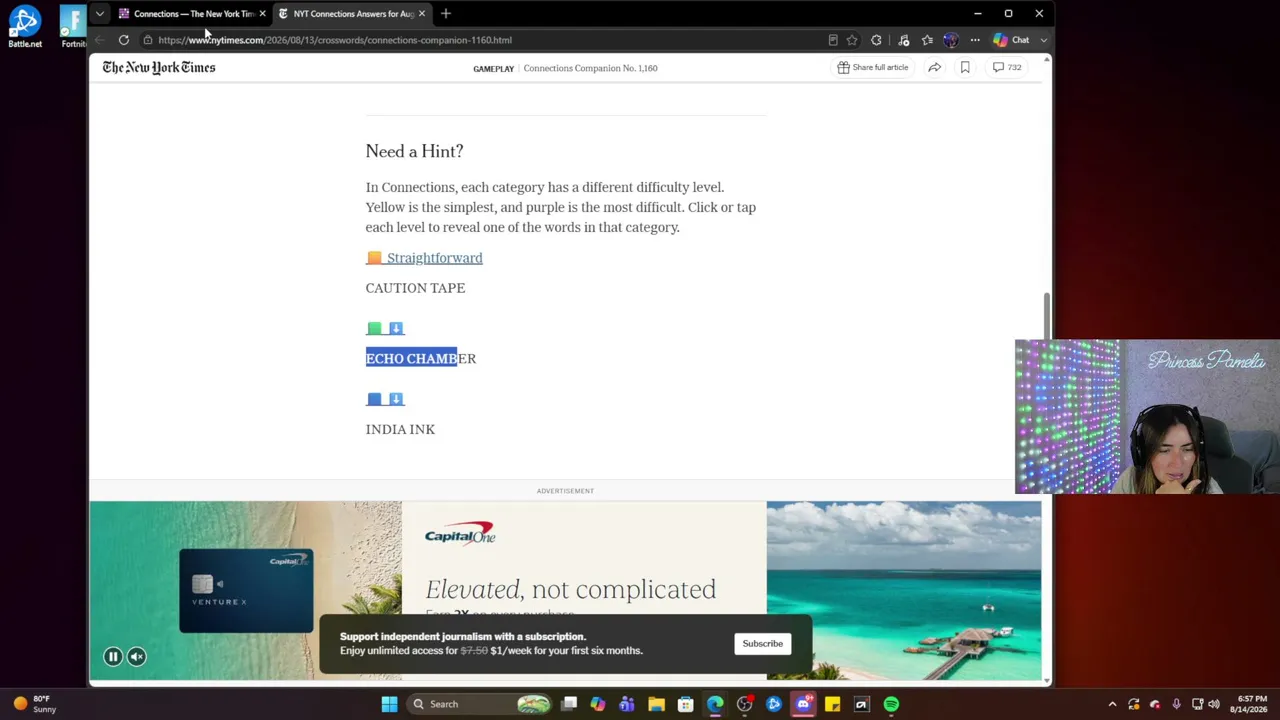Open the favorites list icon
The image size is (1280, 720).
(927, 40)
